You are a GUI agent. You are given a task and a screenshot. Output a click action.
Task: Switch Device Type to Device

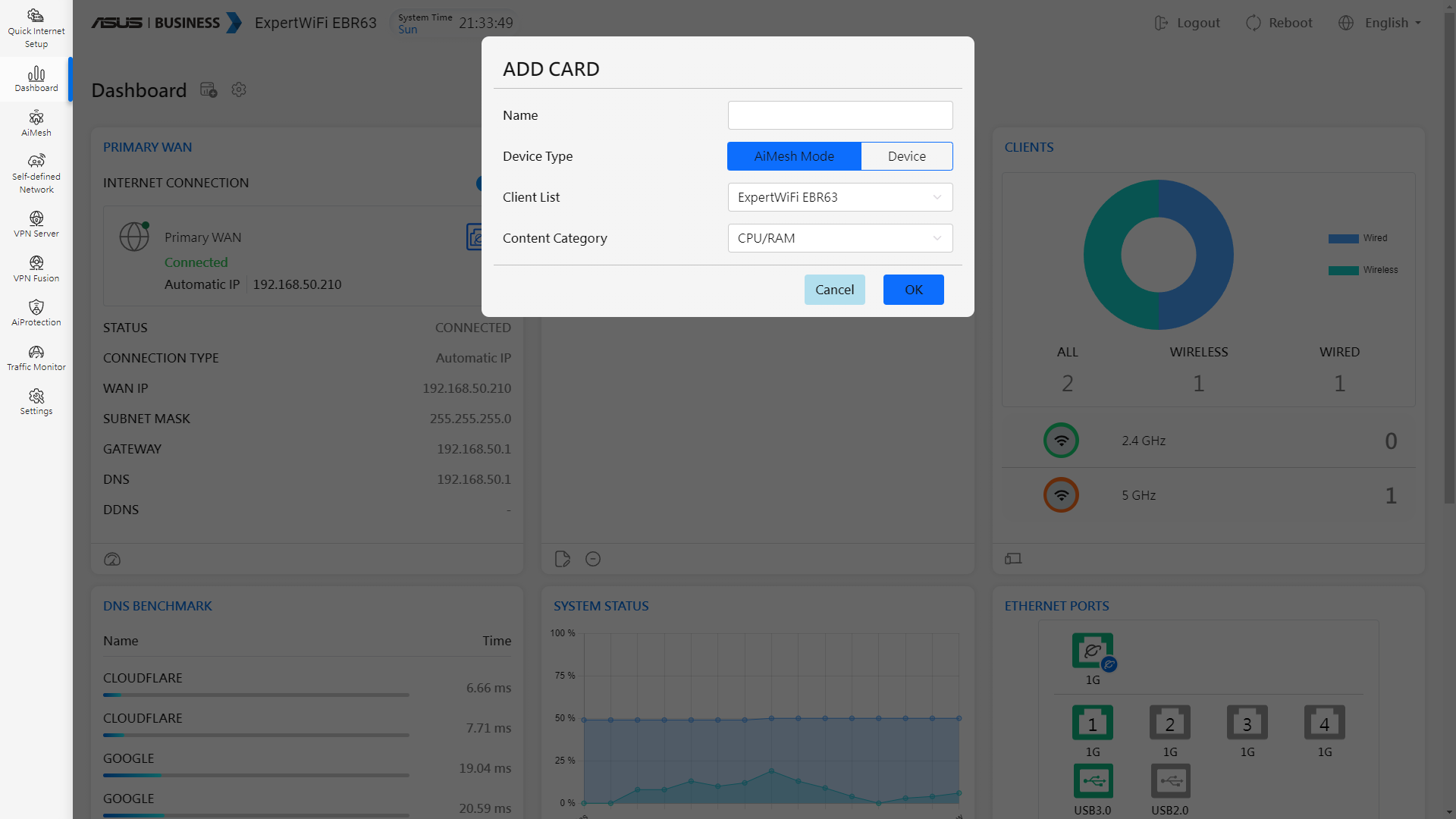pos(906,156)
